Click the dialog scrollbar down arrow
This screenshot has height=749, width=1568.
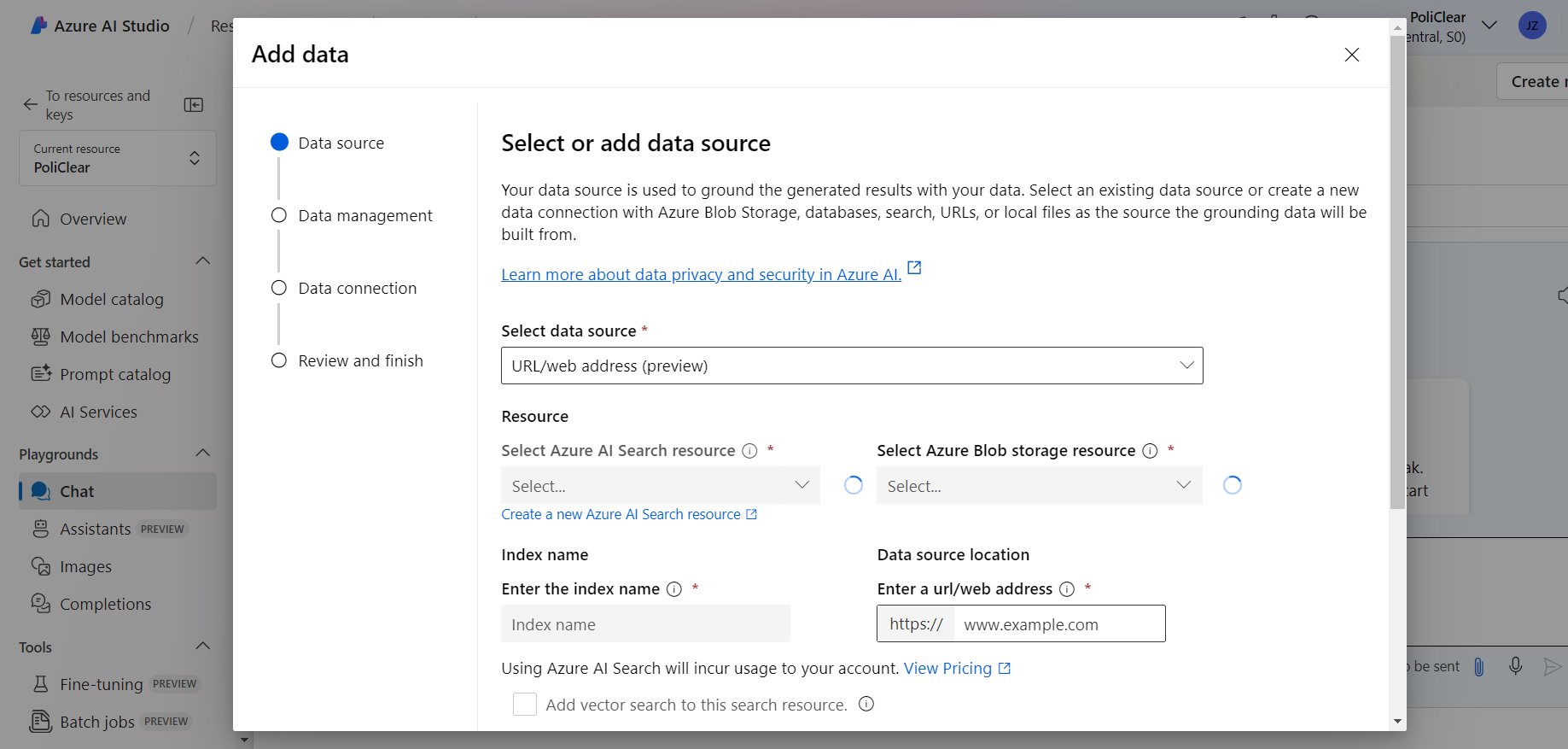(x=1398, y=722)
